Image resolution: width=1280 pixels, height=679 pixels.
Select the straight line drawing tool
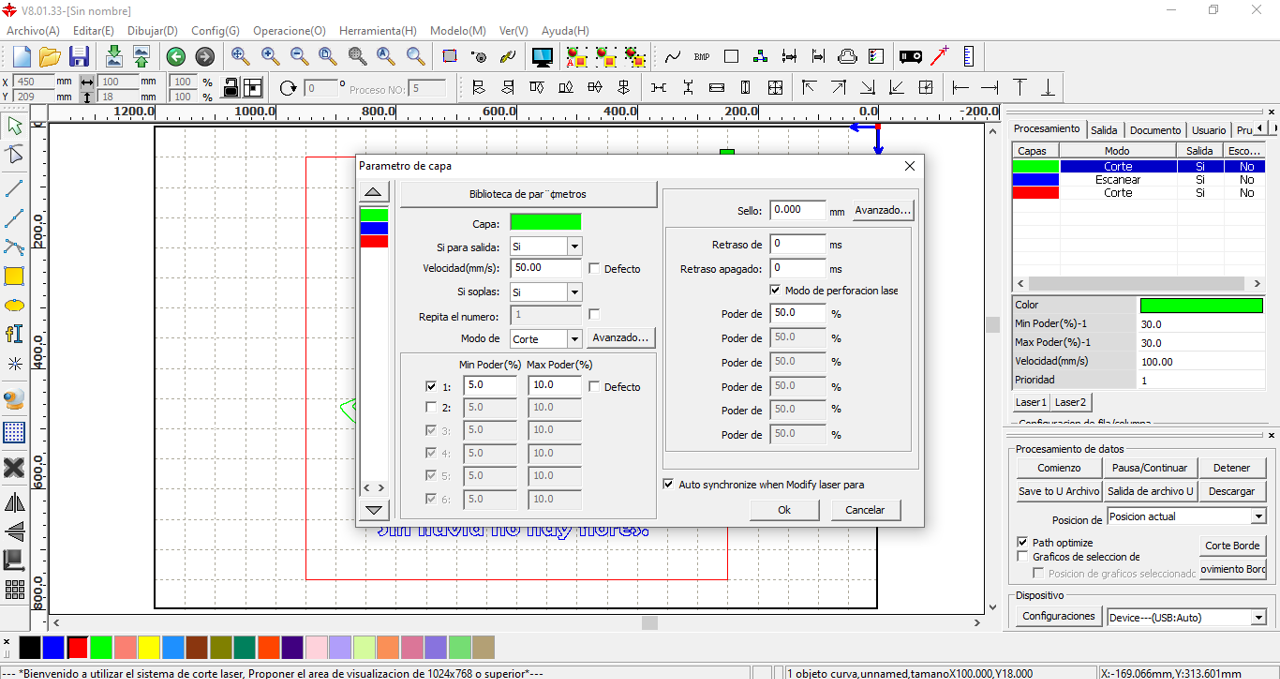[14, 188]
